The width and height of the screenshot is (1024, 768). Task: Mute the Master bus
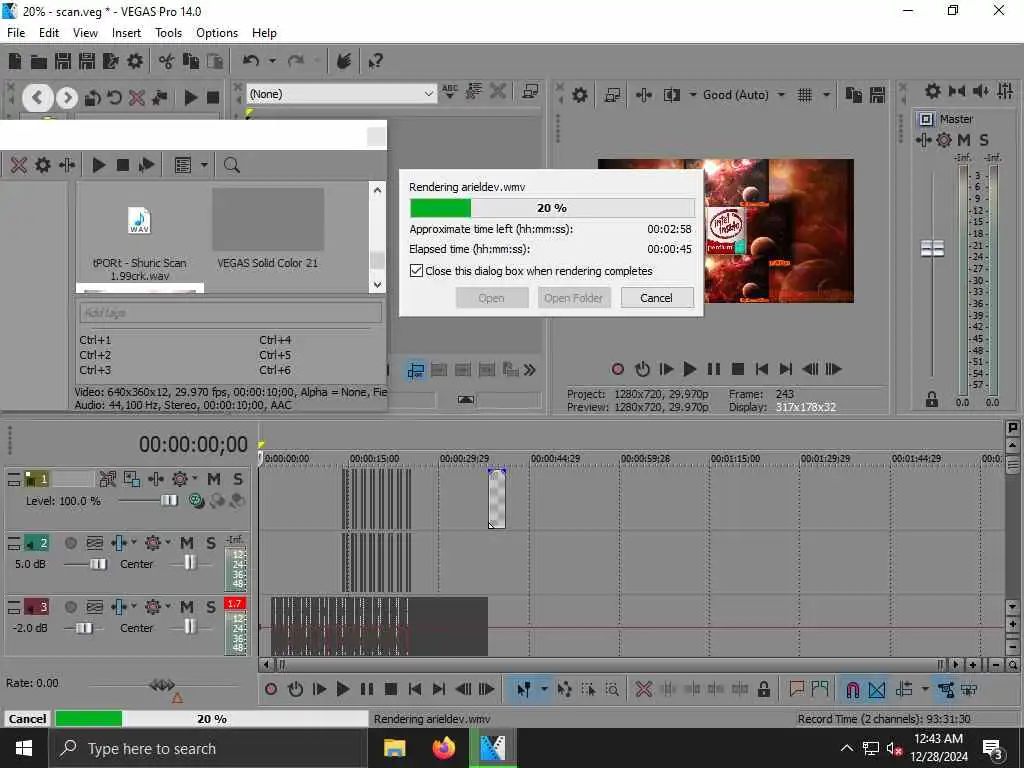[963, 140]
